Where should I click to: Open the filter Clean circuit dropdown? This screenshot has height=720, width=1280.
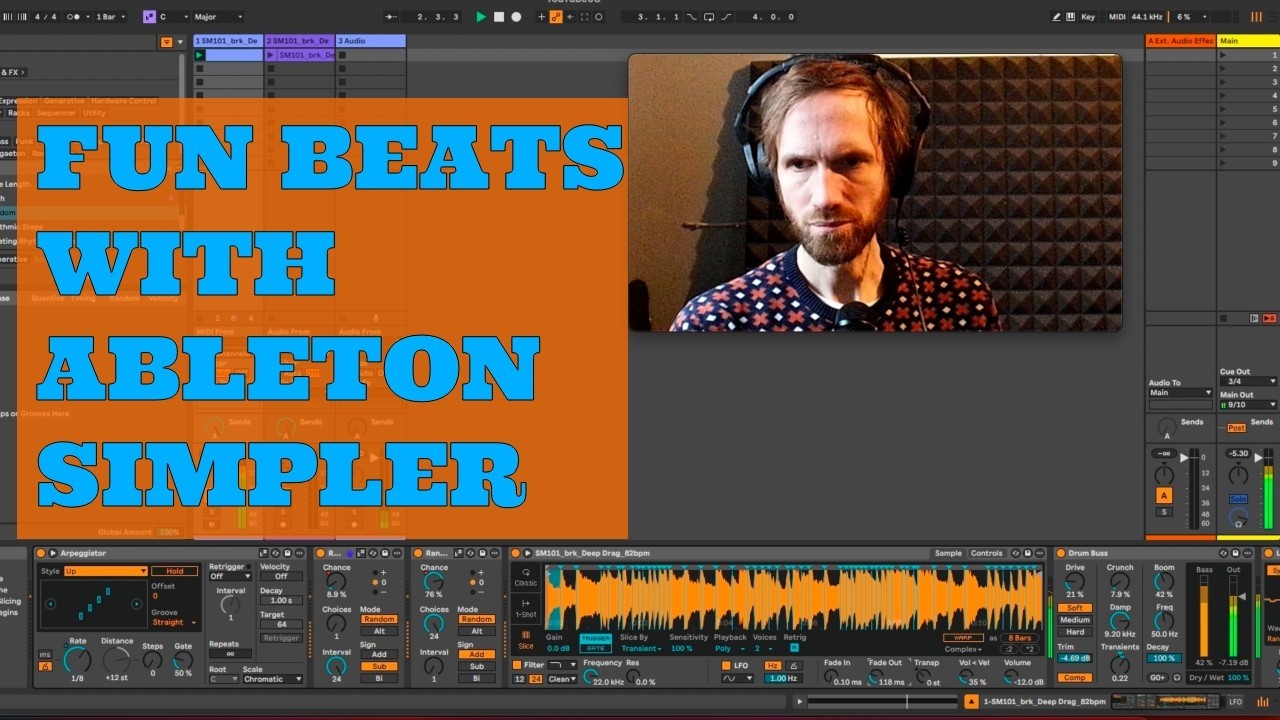[562, 679]
